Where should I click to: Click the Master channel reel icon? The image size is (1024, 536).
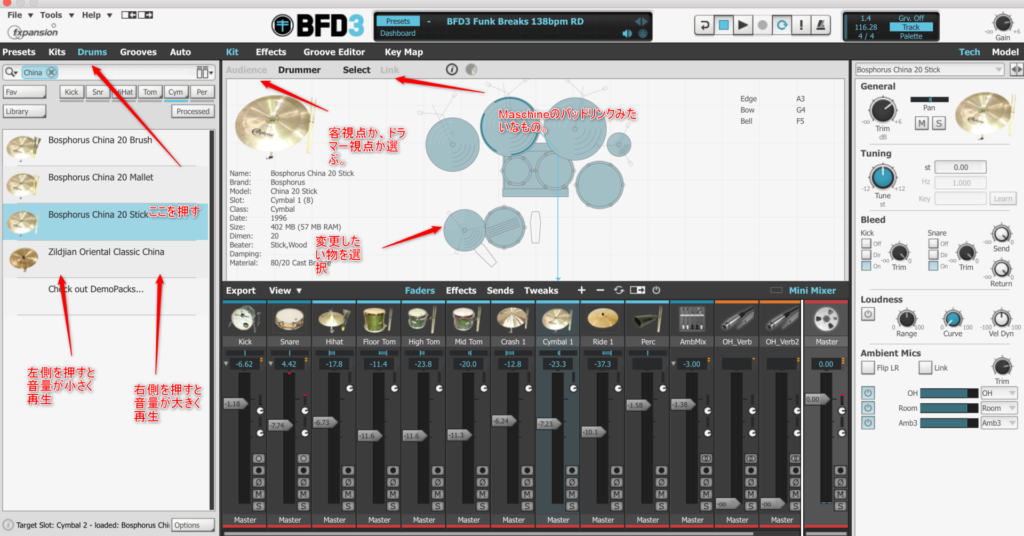coord(827,319)
